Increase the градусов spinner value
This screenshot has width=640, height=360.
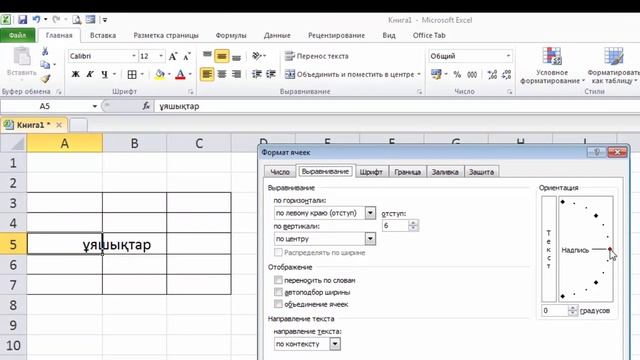pos(573,308)
